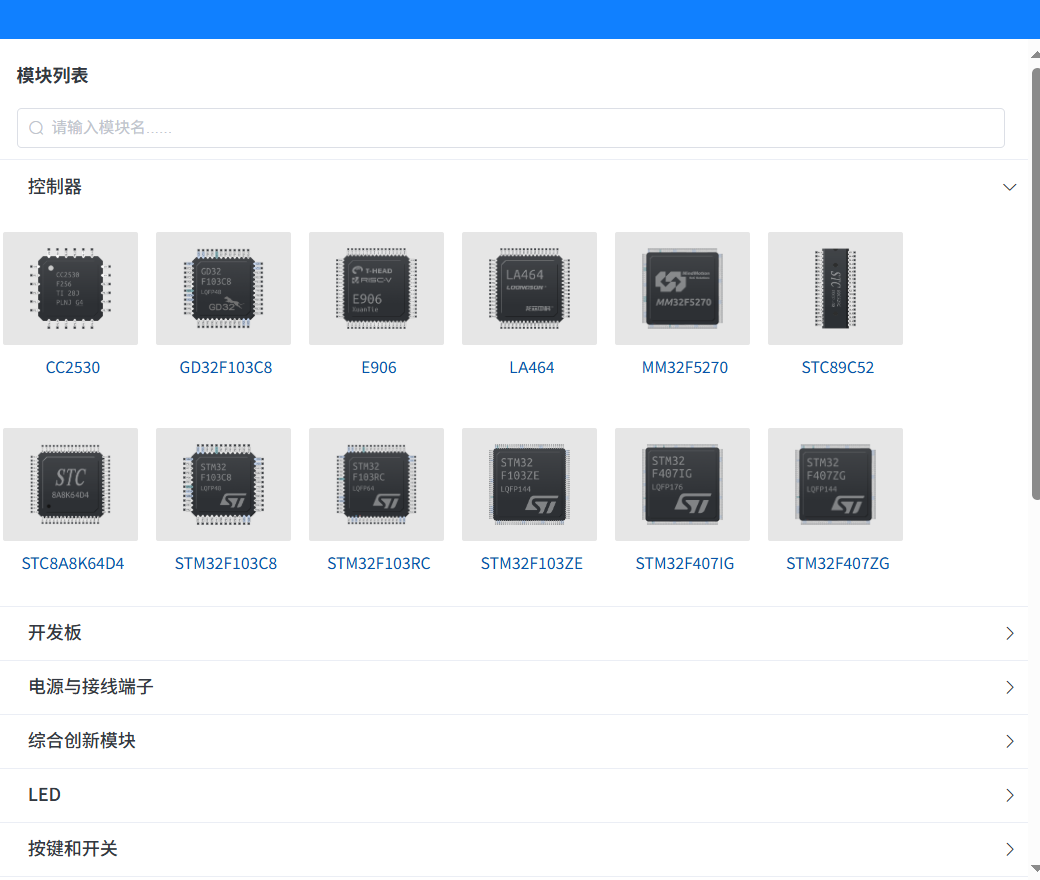Focus the 请输入模块名 search field
The width and height of the screenshot is (1040, 880).
tap(511, 128)
